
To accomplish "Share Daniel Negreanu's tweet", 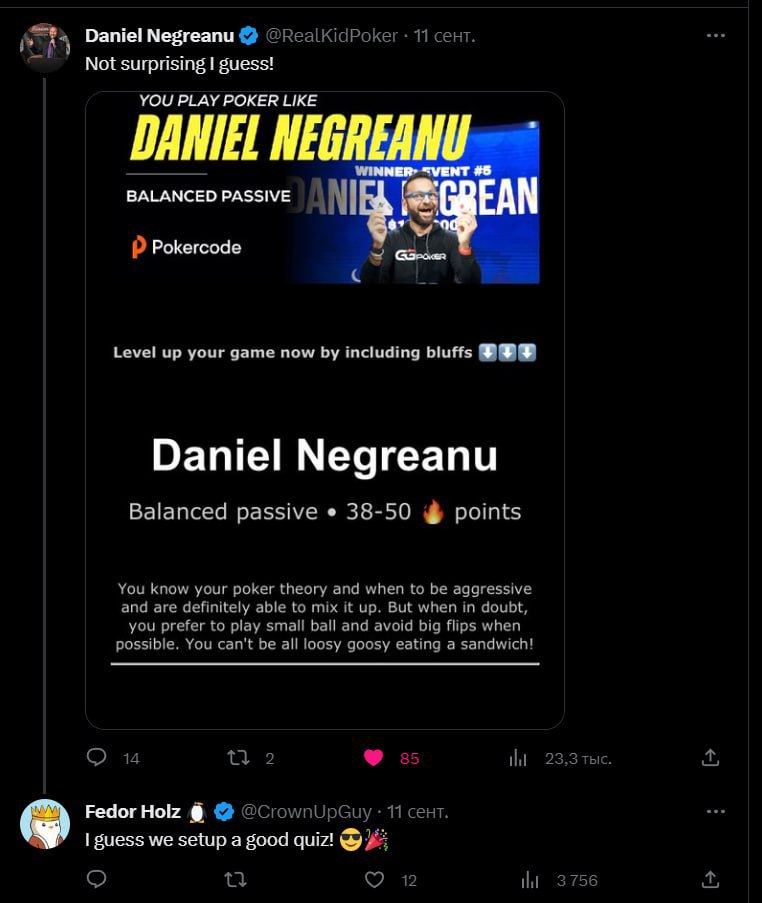I will pos(710,757).
